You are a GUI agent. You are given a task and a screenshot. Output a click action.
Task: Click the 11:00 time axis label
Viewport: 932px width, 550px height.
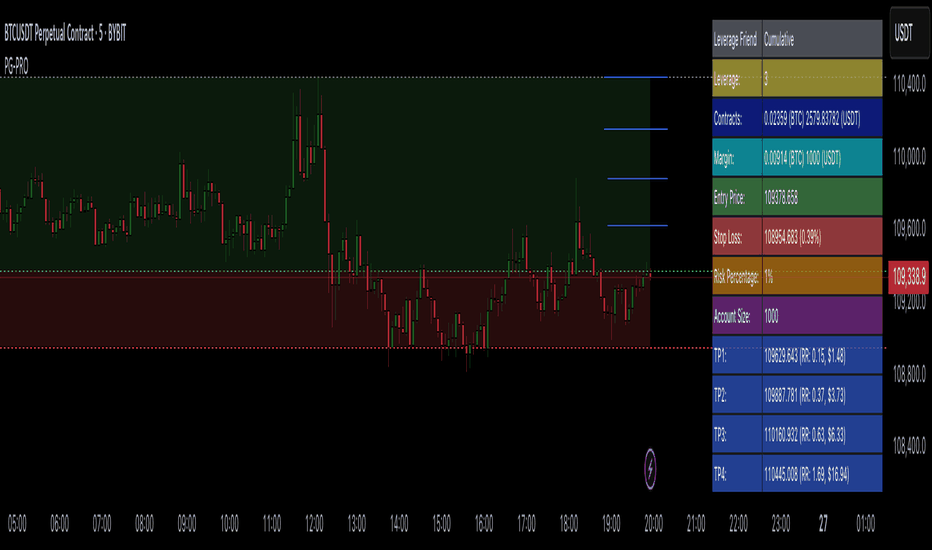coord(272,524)
